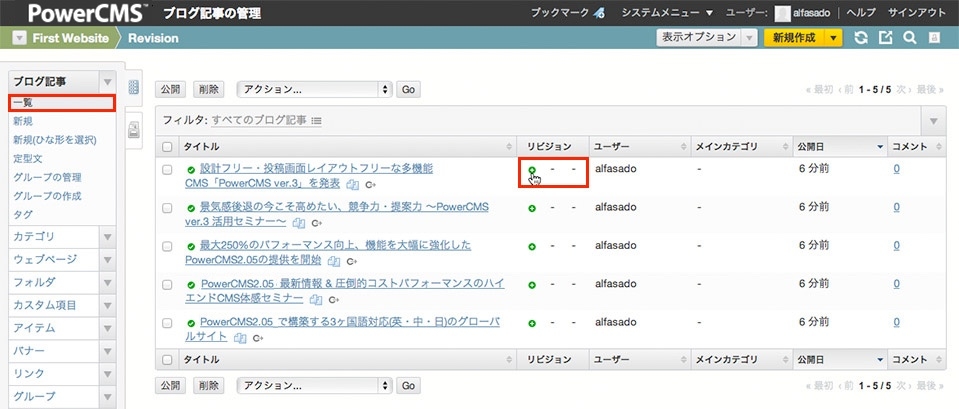Click the refresh icon in header bar
This screenshot has height=409, width=959.
click(861, 38)
